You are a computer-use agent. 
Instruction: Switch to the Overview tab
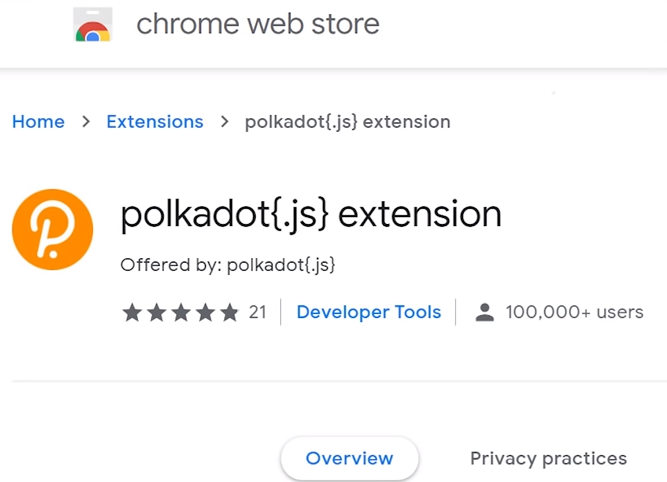(x=350, y=458)
